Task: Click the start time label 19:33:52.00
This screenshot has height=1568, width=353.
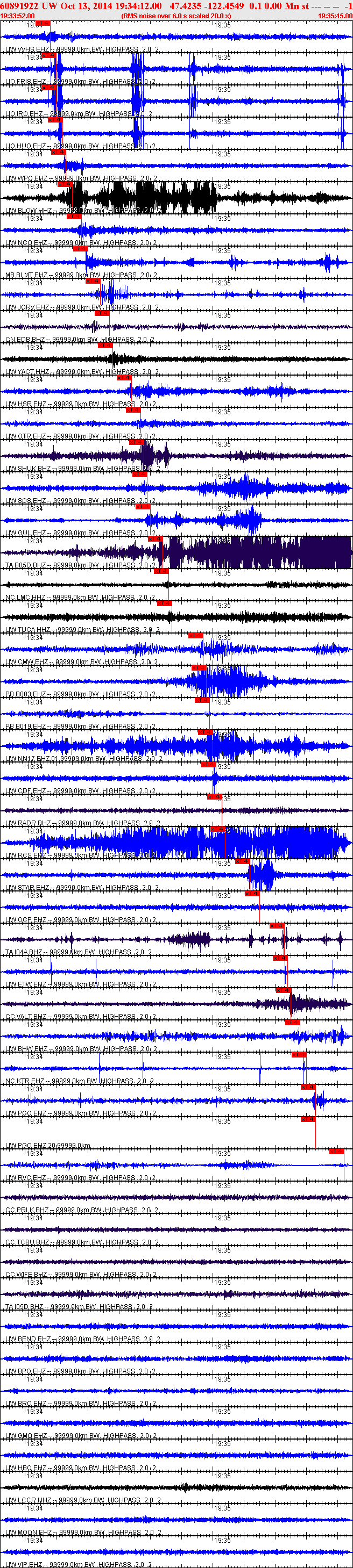Action: point(18,16)
